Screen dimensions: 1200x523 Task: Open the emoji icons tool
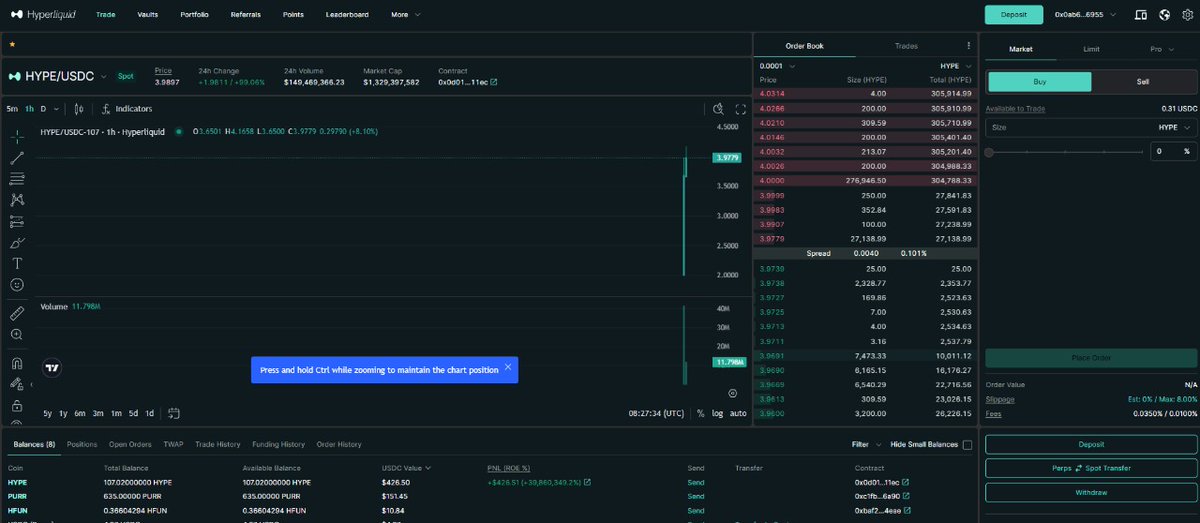click(x=17, y=285)
